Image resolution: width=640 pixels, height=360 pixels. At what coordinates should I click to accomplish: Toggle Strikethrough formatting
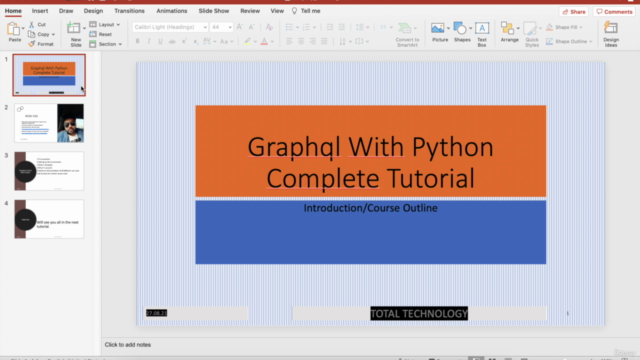172,41
